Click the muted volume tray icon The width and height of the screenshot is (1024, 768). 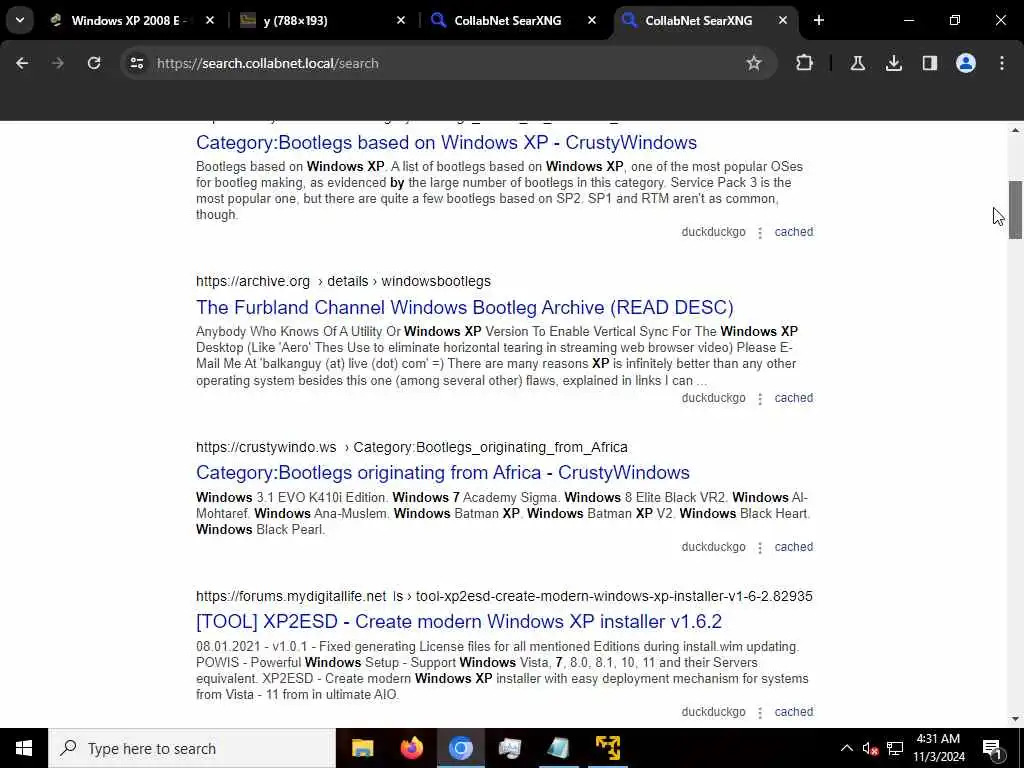[870, 748]
